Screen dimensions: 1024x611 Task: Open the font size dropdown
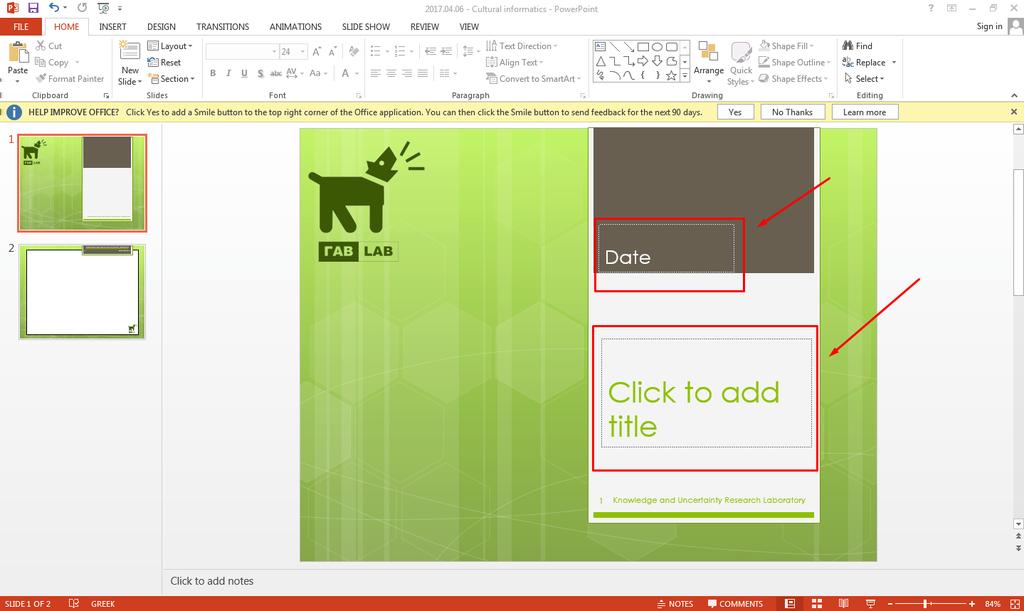pyautogui.click(x=302, y=52)
